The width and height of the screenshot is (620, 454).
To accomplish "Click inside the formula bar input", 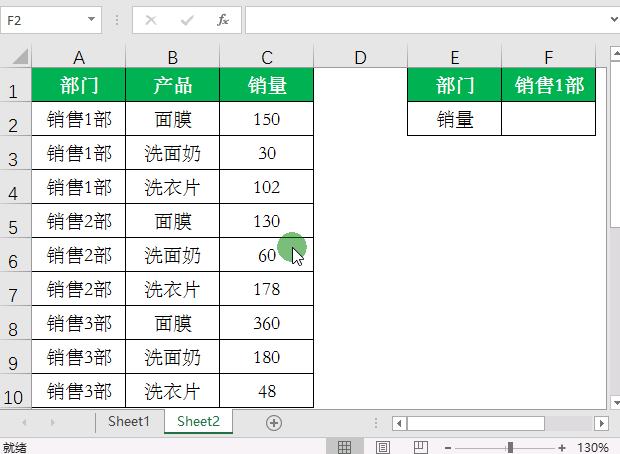I will coord(427,20).
